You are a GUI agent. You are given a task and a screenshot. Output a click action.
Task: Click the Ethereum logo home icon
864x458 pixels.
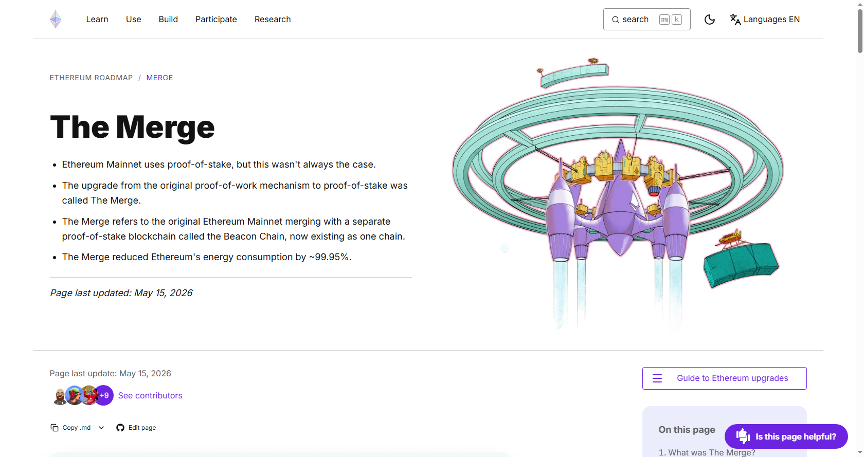(56, 19)
